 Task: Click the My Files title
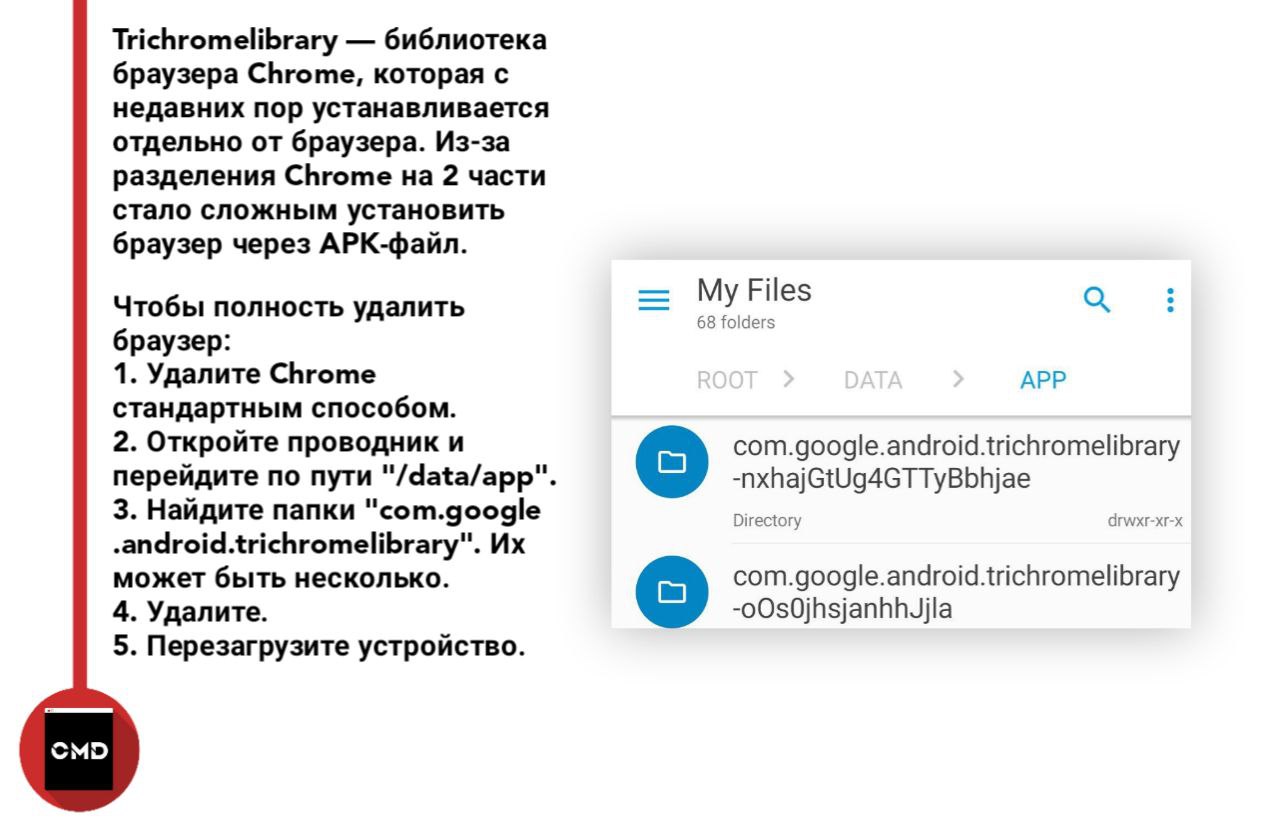click(x=754, y=291)
